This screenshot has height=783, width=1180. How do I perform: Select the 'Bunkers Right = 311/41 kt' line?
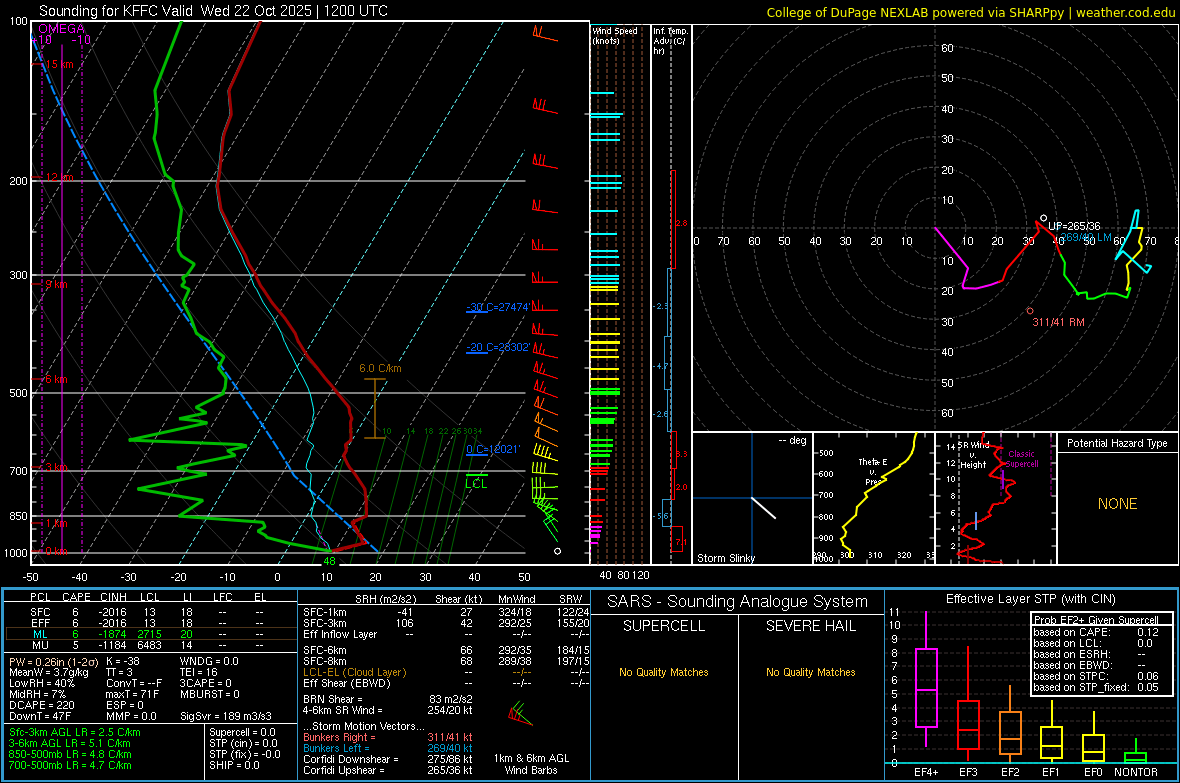pos(388,737)
